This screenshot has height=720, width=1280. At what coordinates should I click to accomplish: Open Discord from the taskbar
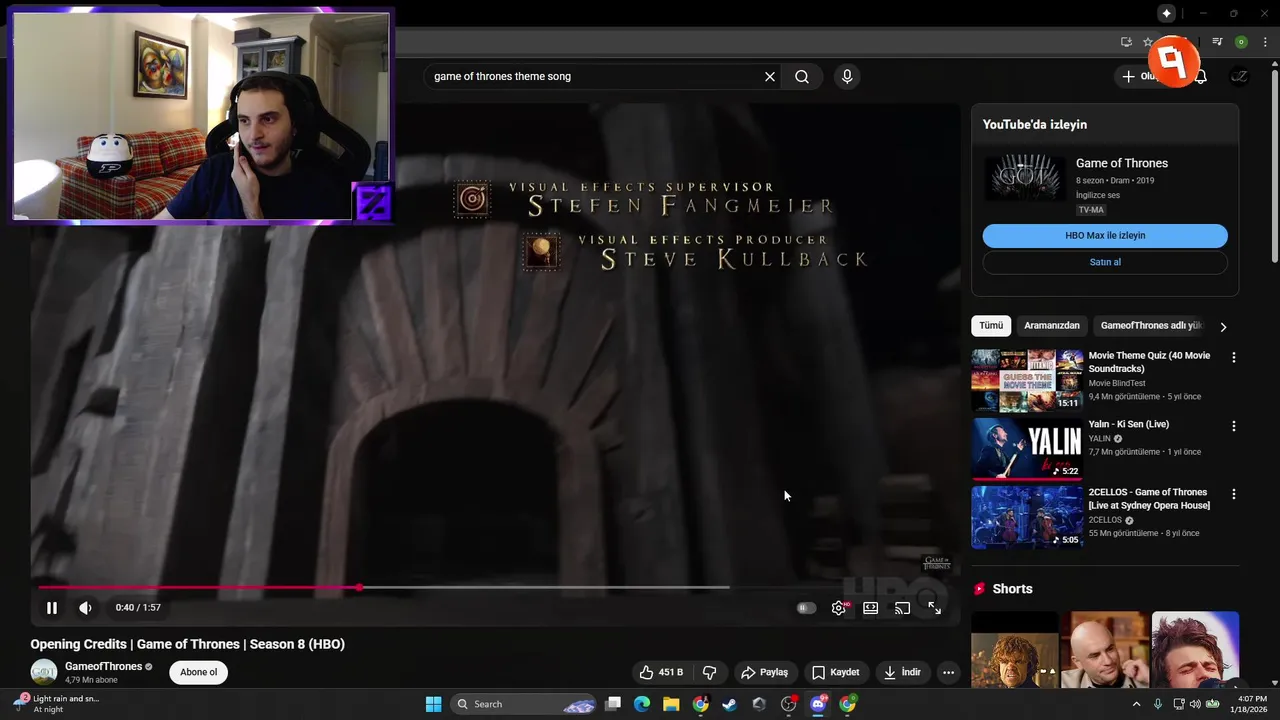coord(818,704)
